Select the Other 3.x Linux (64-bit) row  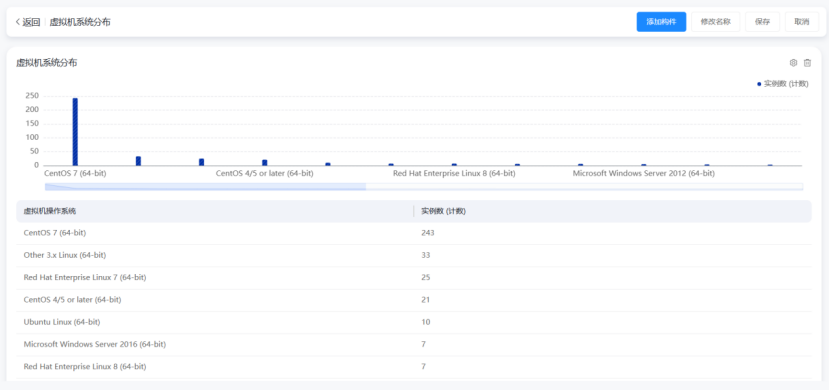tap(414, 255)
